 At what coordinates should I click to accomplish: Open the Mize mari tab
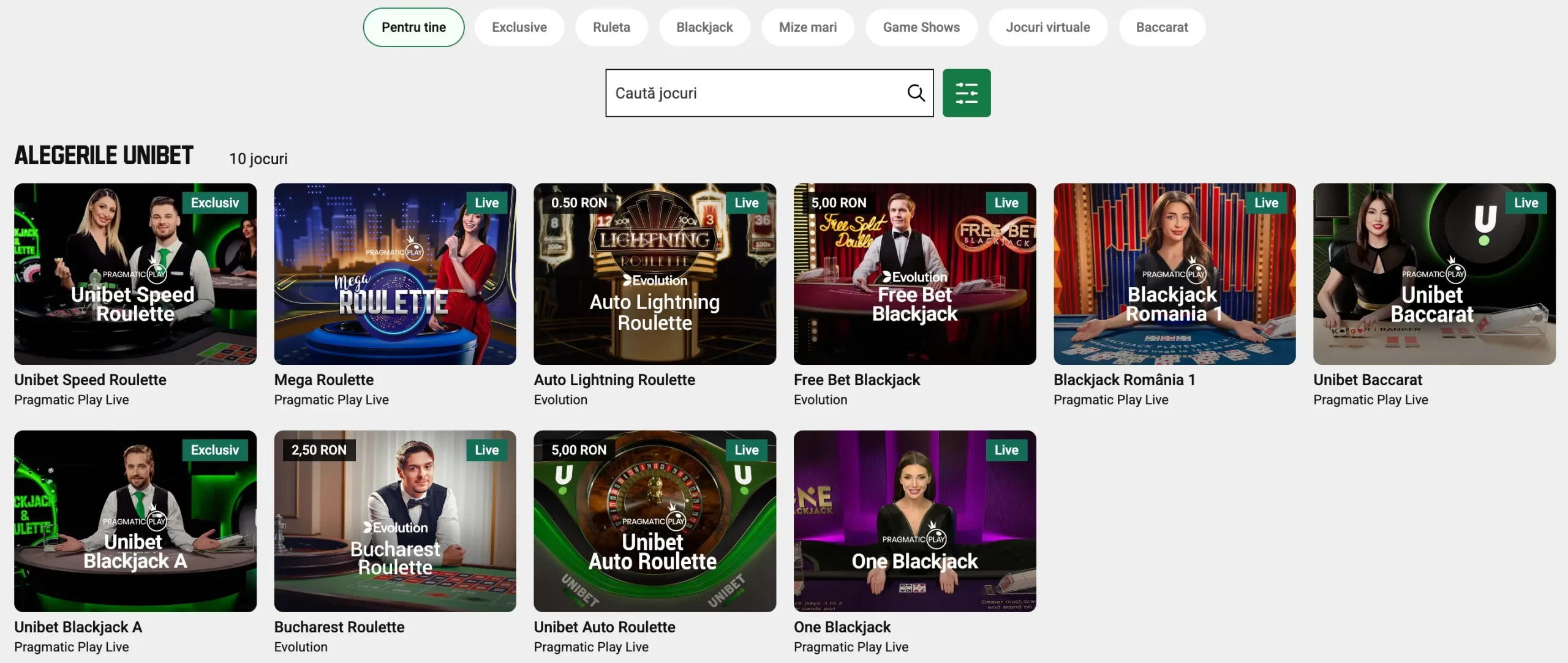click(808, 28)
